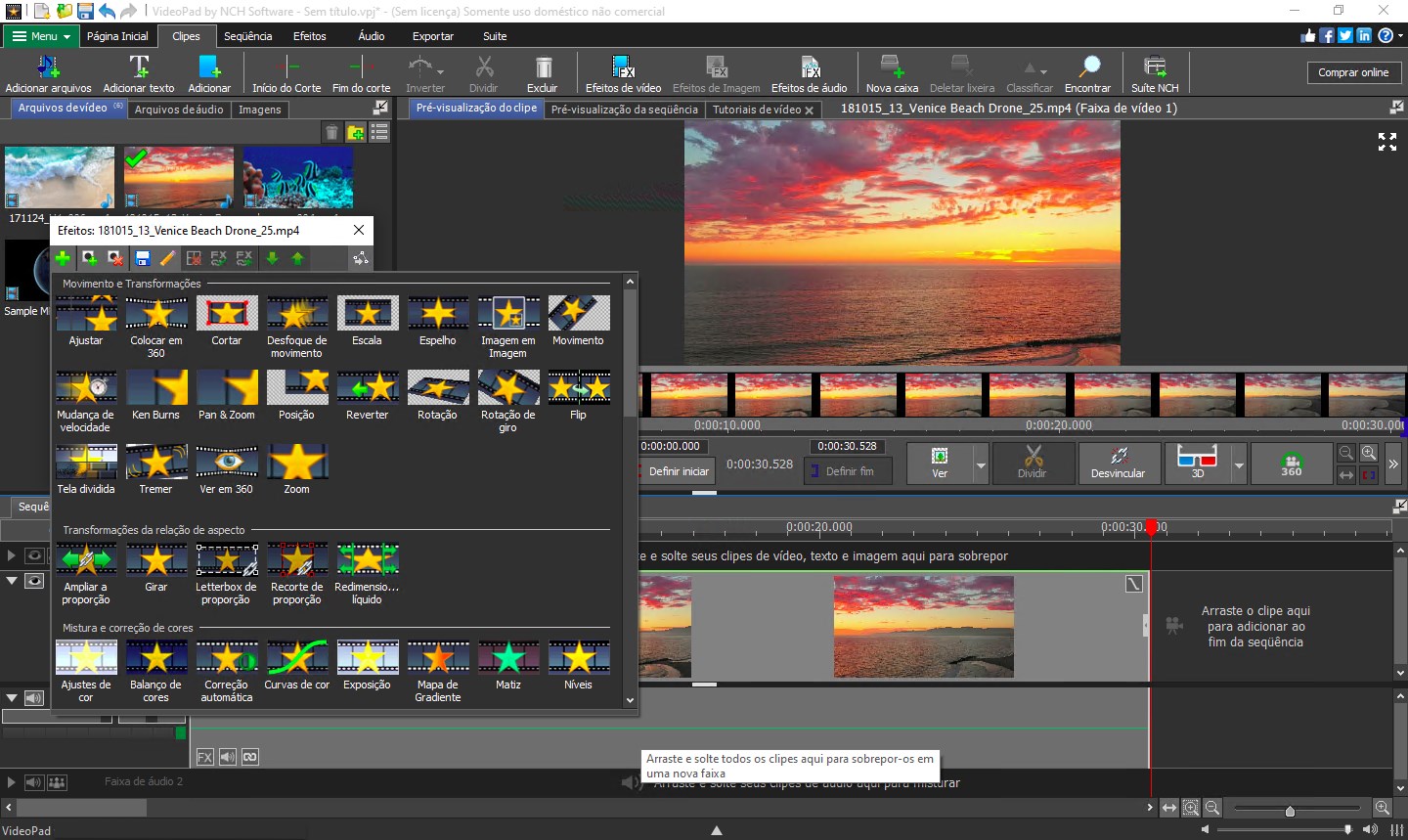Image resolution: width=1408 pixels, height=840 pixels.
Task: Select the Curvas de cor effect
Action: pos(297,658)
